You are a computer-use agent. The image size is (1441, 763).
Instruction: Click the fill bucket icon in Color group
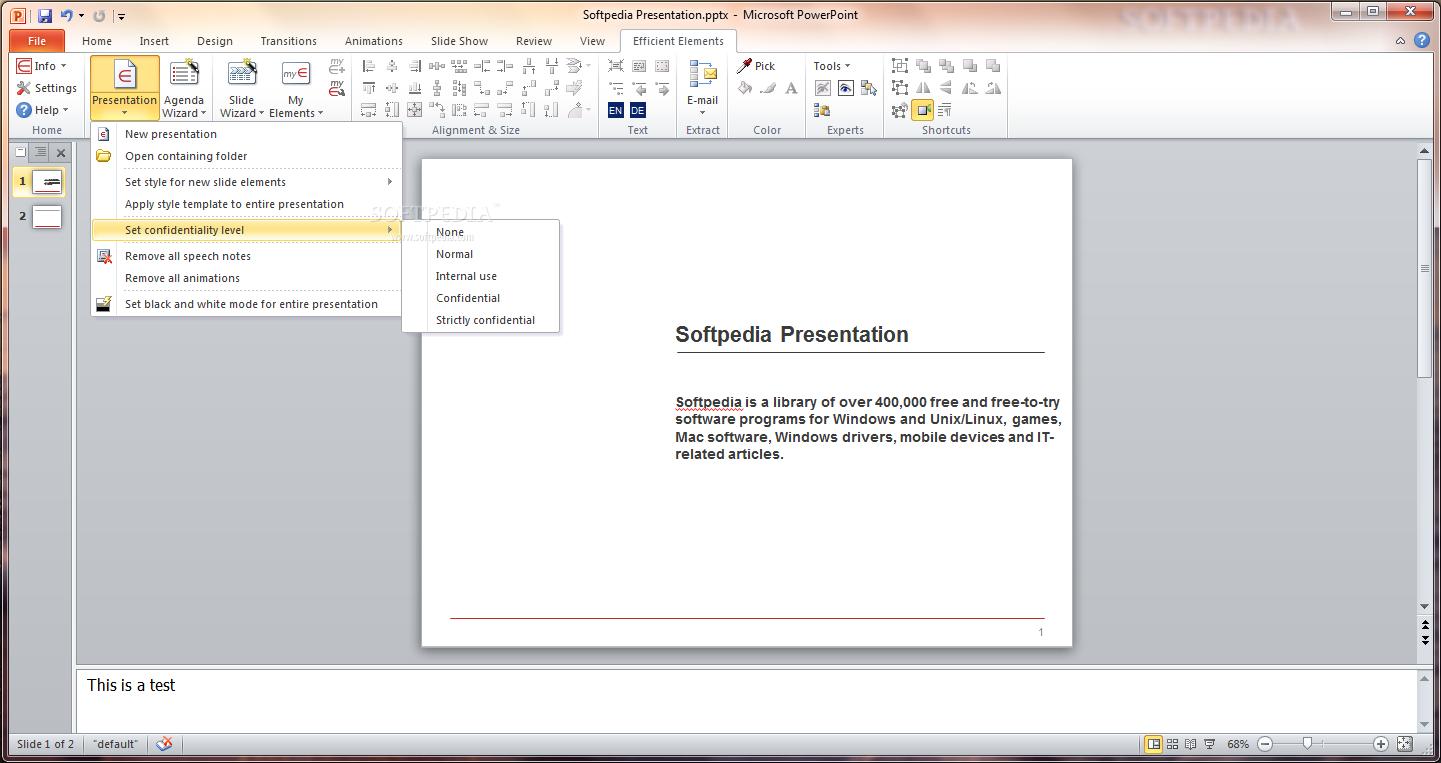click(x=745, y=88)
